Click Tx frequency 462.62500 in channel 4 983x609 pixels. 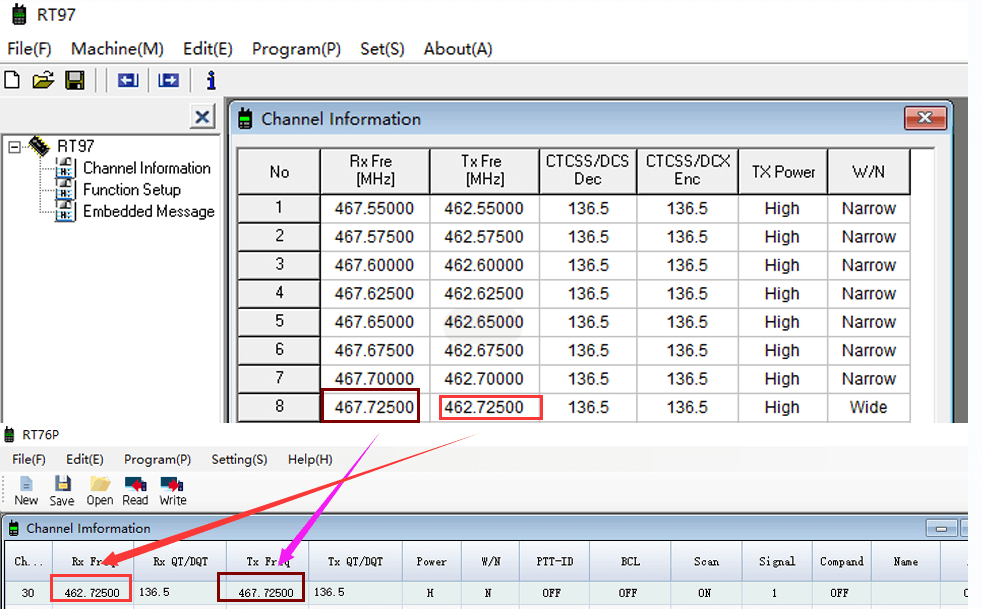tap(484, 294)
